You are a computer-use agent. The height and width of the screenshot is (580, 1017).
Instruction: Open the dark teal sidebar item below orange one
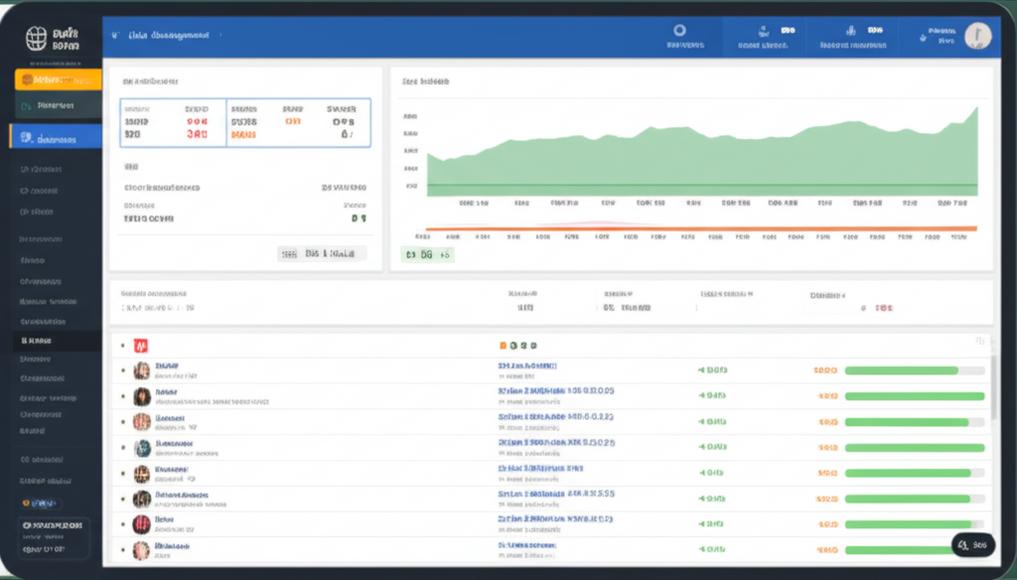point(58,105)
